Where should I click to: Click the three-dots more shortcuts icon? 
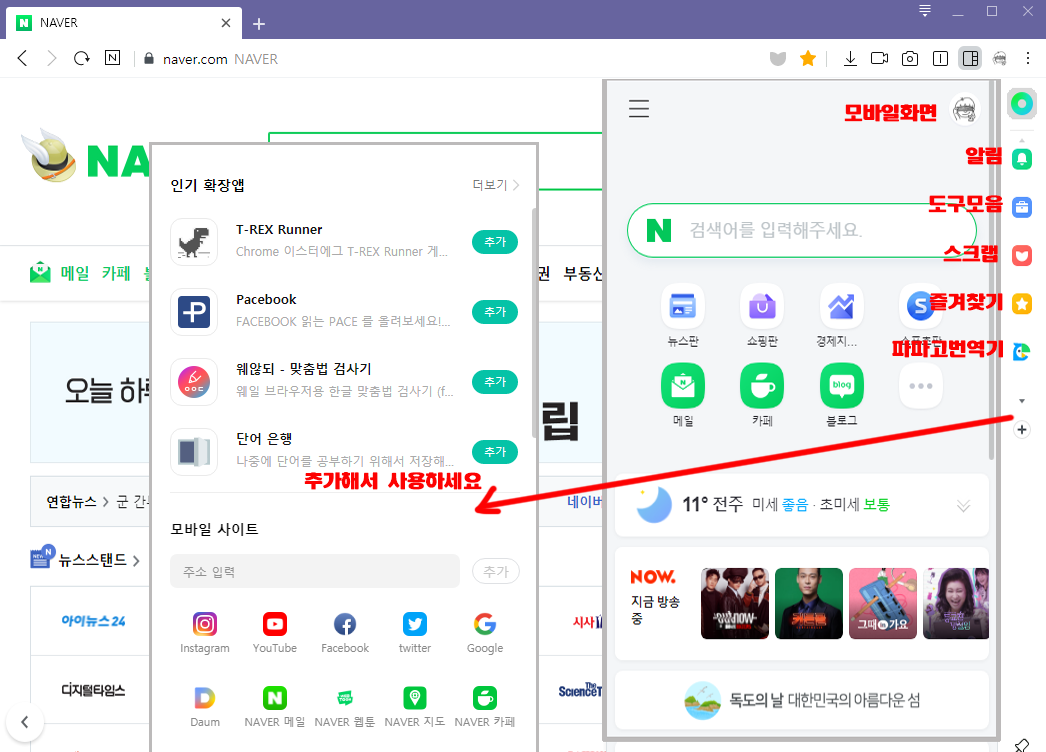point(921,386)
